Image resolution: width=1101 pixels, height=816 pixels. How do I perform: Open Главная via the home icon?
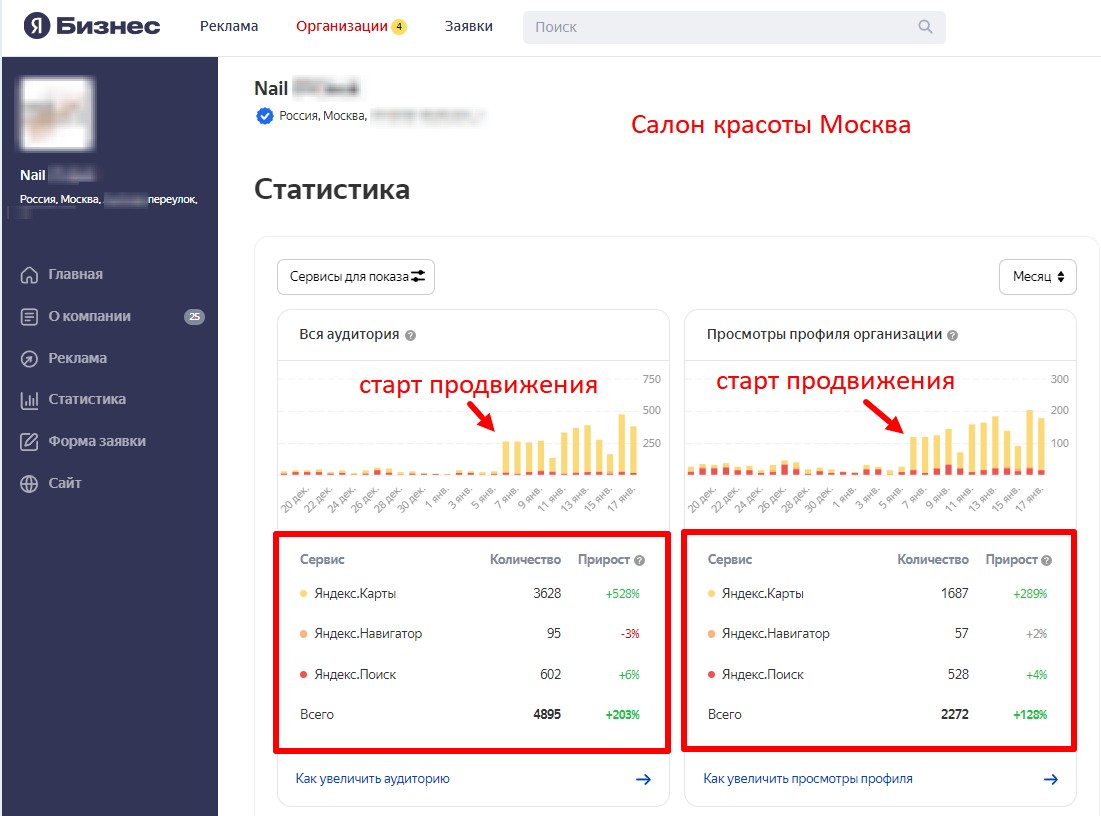[30, 275]
